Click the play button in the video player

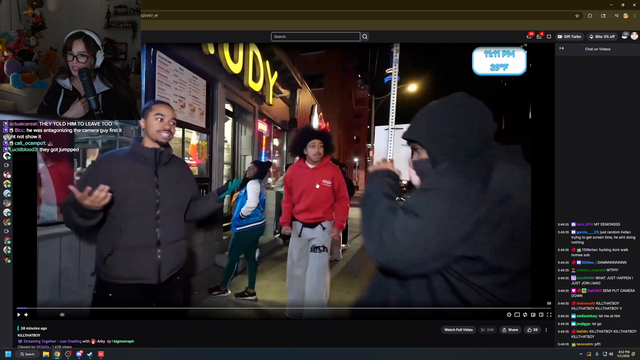19,315
